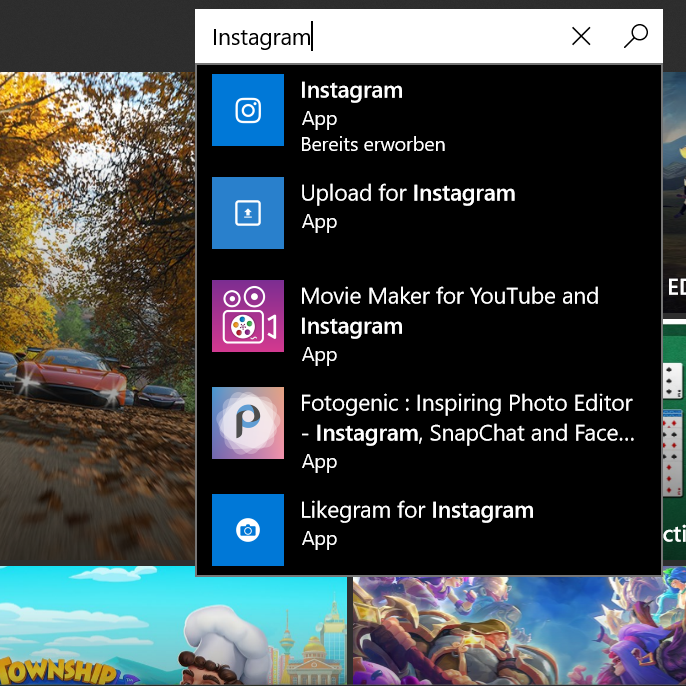Open the solitaire cards tile

674,442
